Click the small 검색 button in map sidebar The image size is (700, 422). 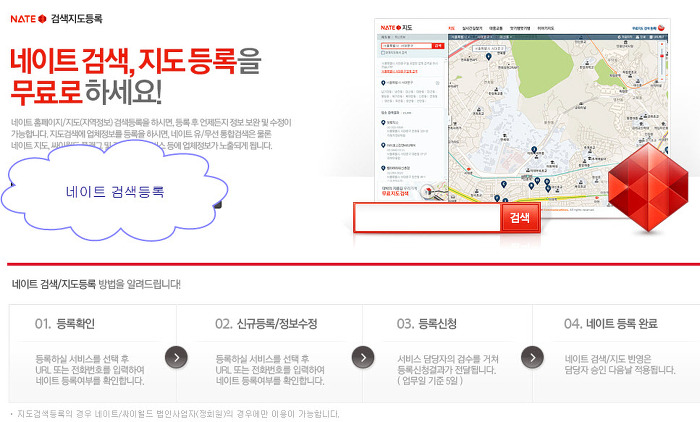coord(437,46)
